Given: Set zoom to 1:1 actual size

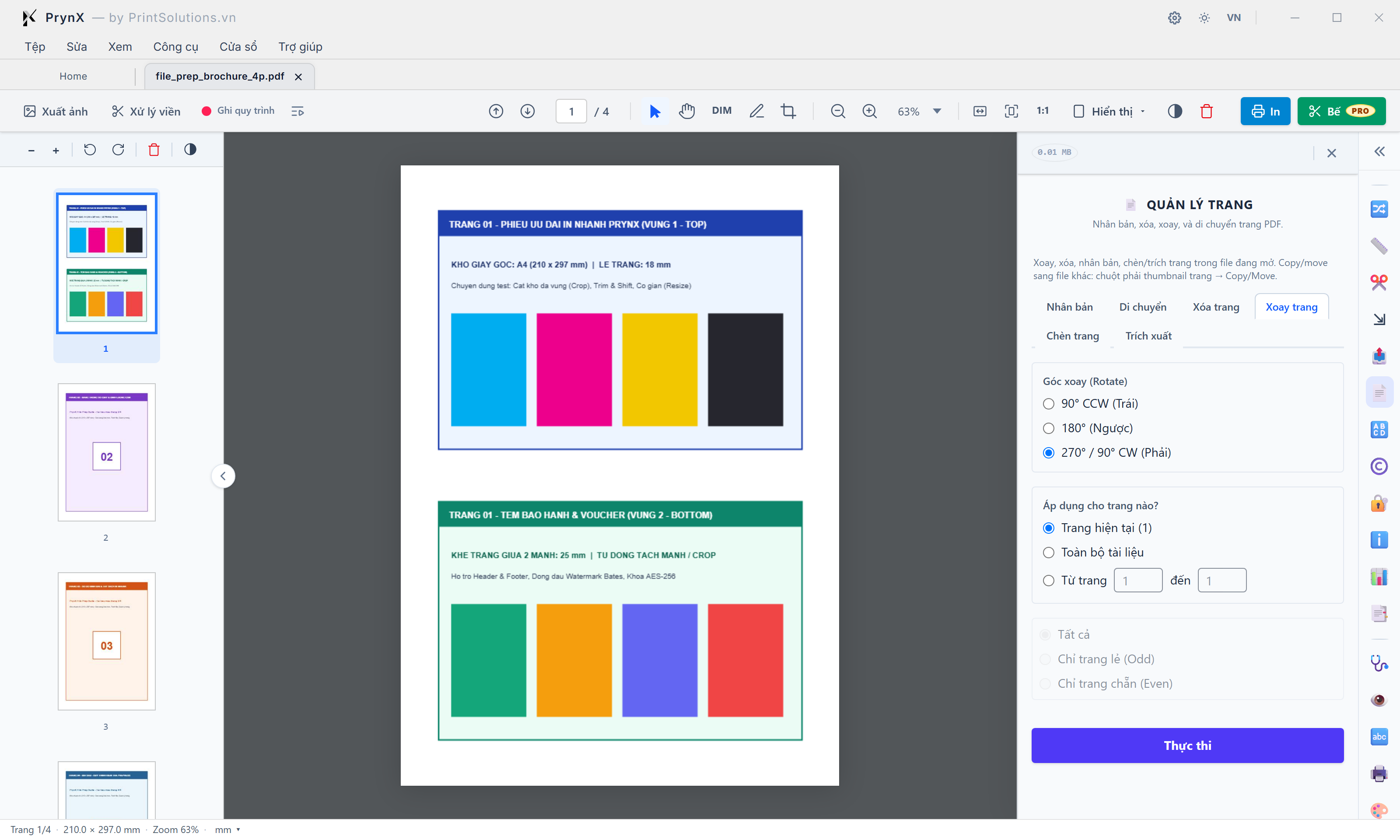Looking at the screenshot, I should [x=1043, y=111].
